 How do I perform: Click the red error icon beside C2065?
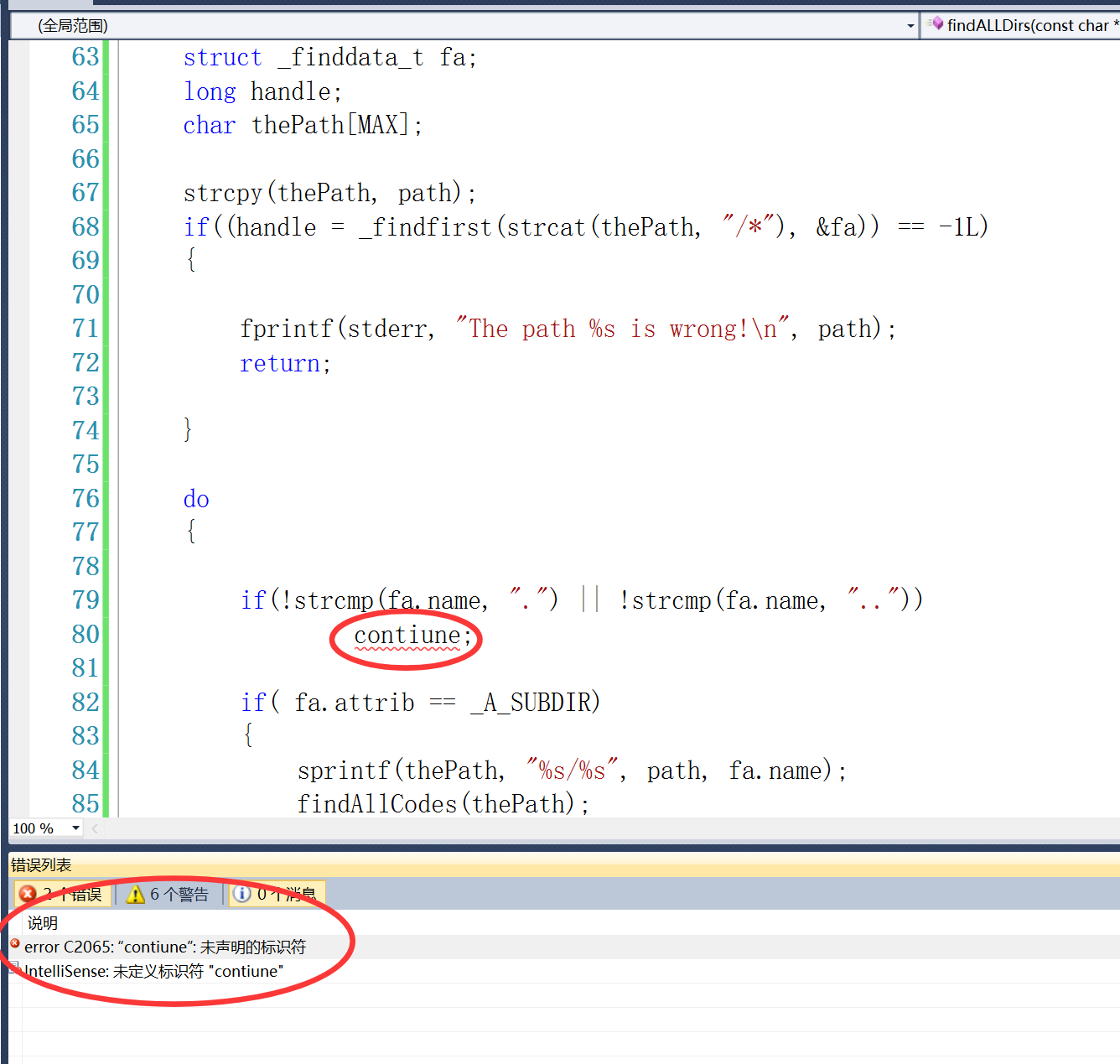[x=14, y=944]
